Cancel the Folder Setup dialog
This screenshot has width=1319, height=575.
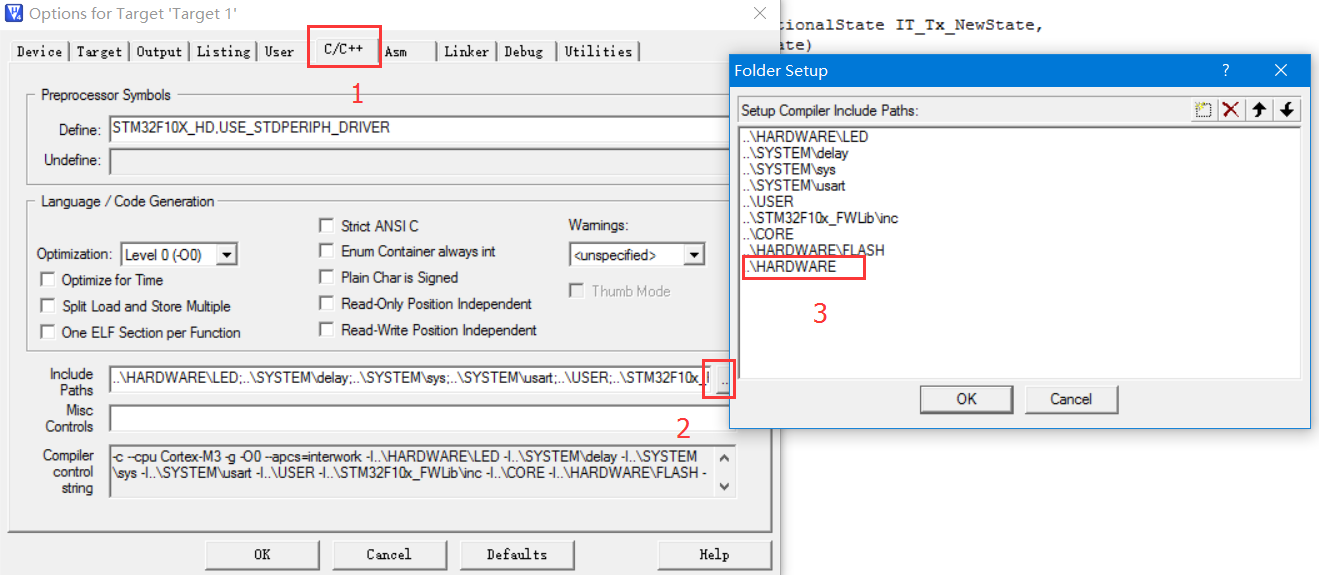coord(1071,399)
